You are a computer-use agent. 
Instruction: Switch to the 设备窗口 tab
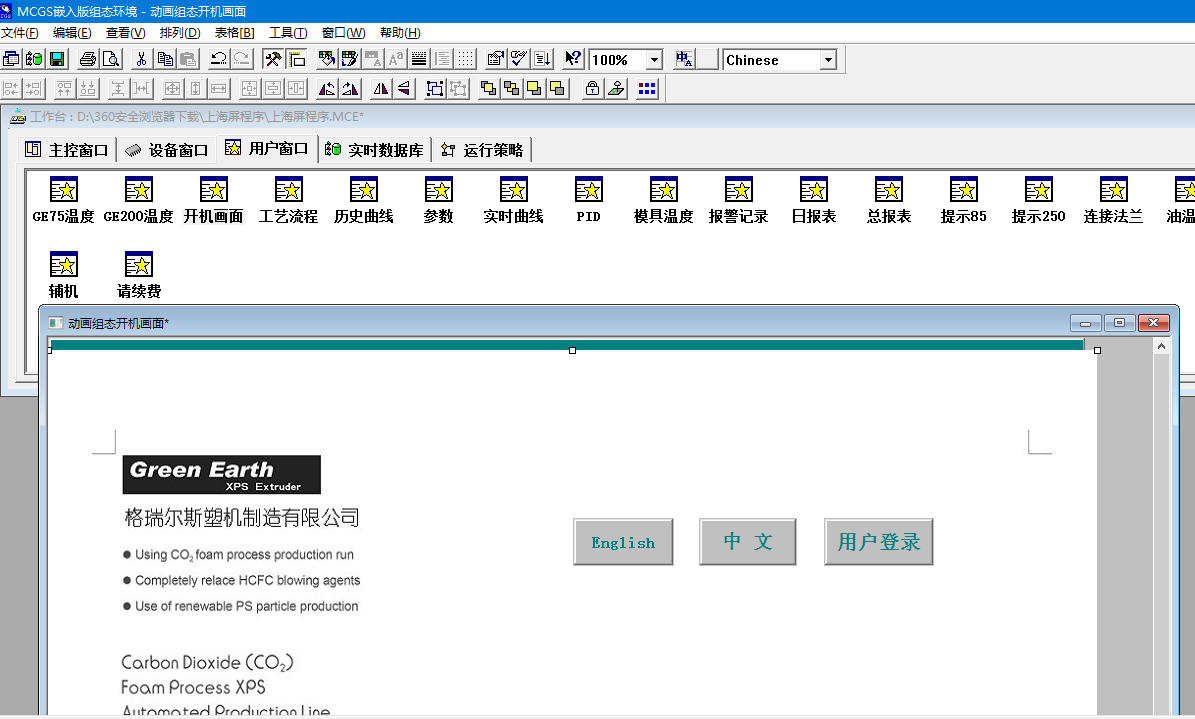click(x=167, y=150)
